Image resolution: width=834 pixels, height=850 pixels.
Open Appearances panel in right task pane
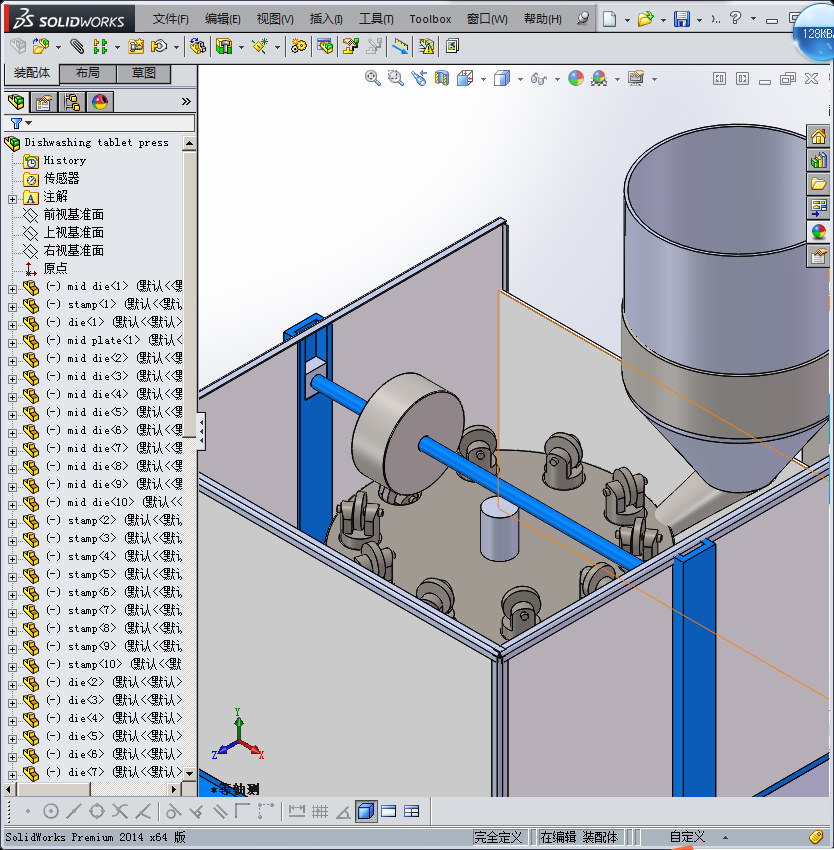point(819,232)
